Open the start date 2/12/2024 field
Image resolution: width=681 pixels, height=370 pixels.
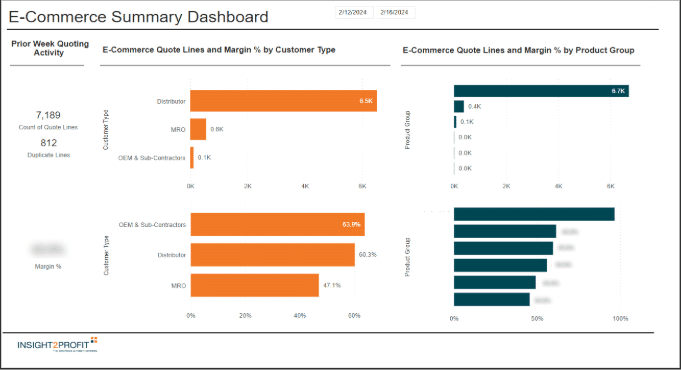[x=353, y=13]
